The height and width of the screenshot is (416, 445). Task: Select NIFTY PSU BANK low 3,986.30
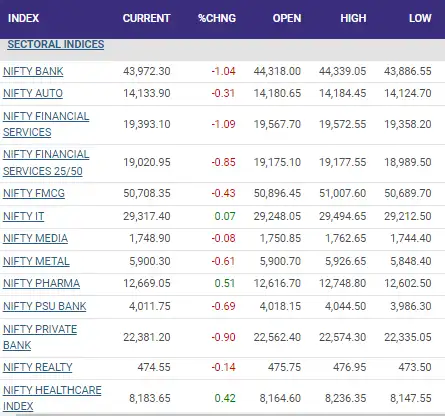[x=411, y=306]
